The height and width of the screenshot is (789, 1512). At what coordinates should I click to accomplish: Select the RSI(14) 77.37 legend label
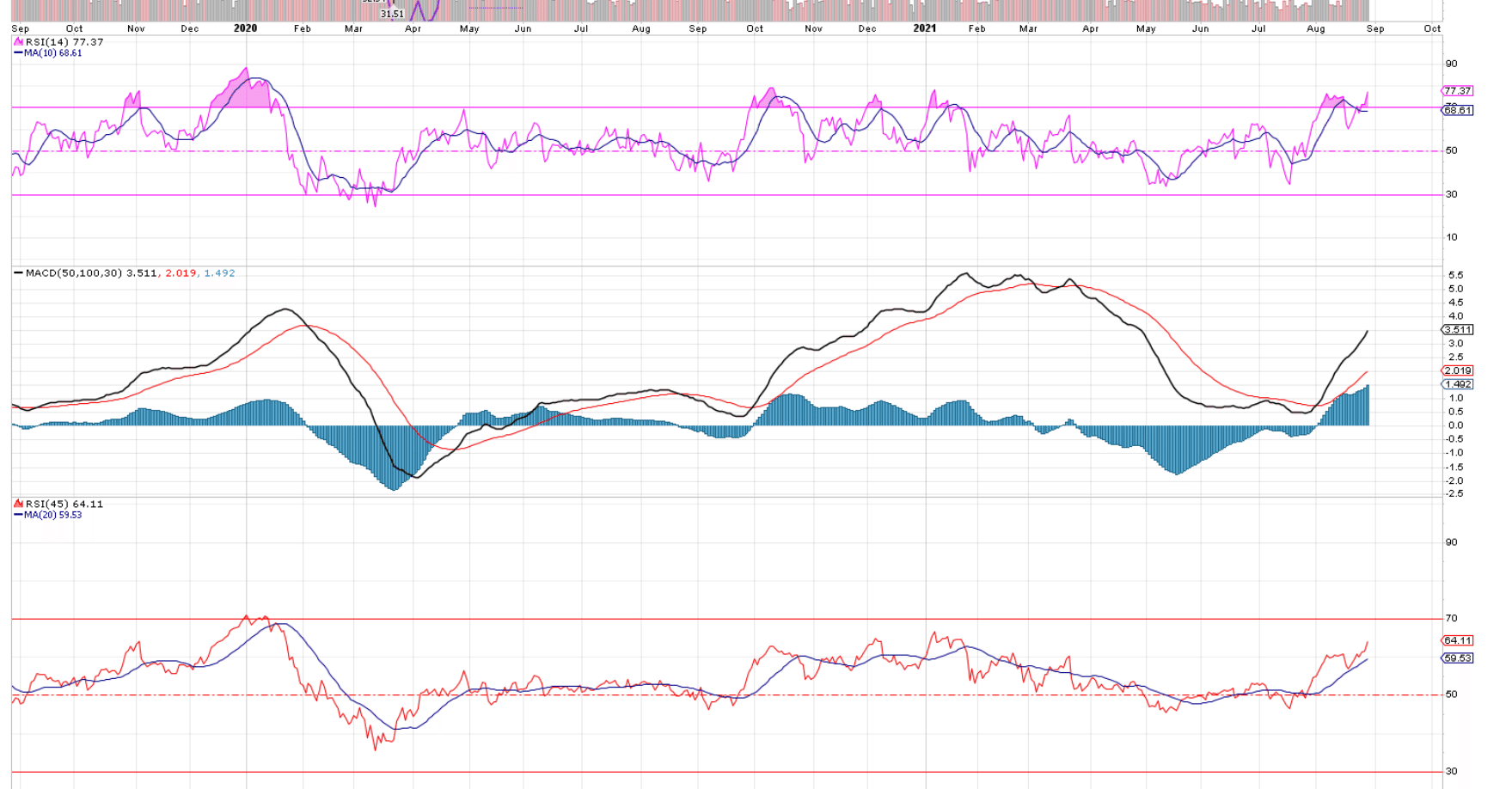(64, 42)
